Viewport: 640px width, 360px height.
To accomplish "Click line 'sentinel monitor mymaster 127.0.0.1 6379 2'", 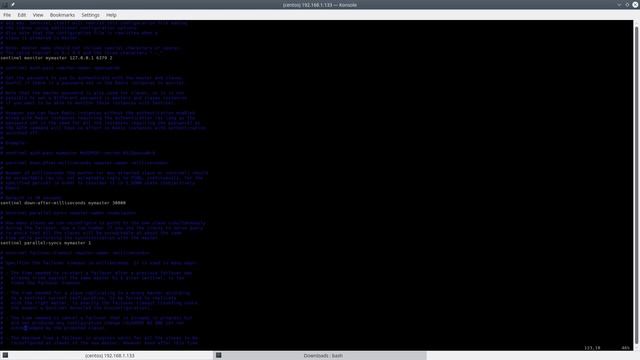I will click(x=56, y=58).
